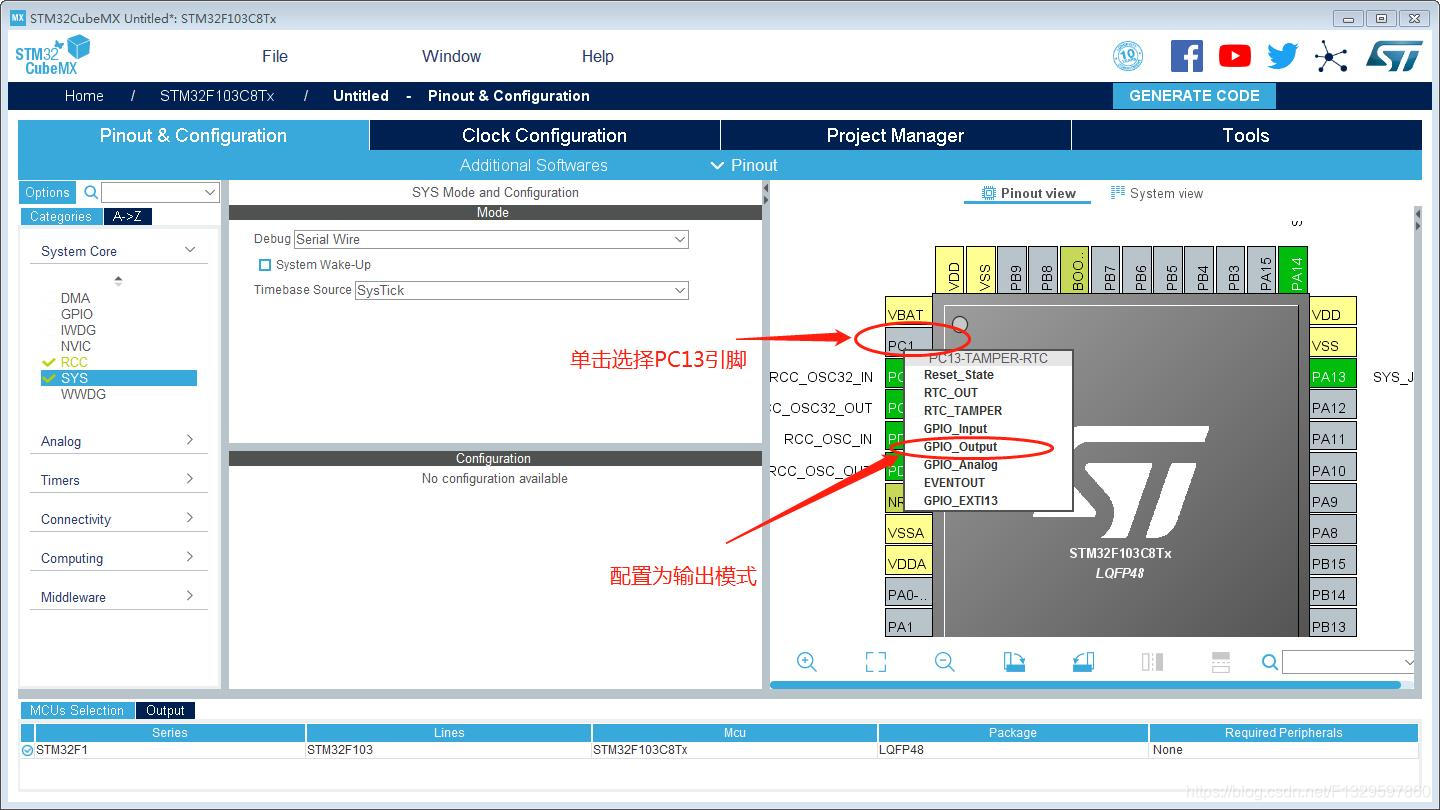This screenshot has height=810, width=1440.
Task: Choose GPIO_EXTI13 from pin menu
Action: [x=961, y=501]
